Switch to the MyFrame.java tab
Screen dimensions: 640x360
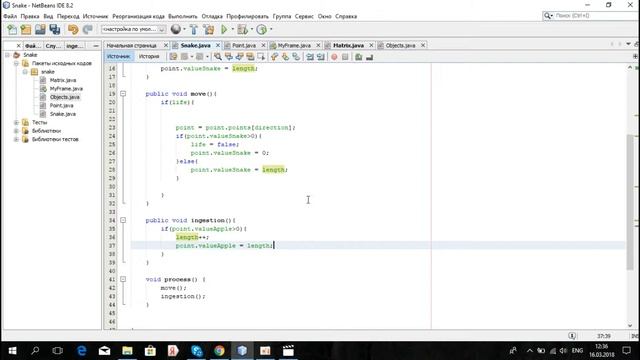click(x=294, y=45)
